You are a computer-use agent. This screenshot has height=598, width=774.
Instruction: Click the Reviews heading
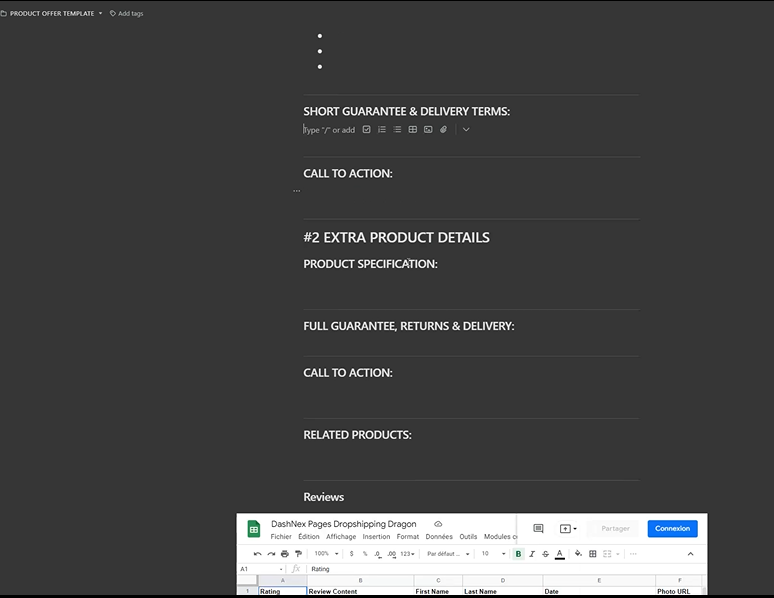point(324,497)
